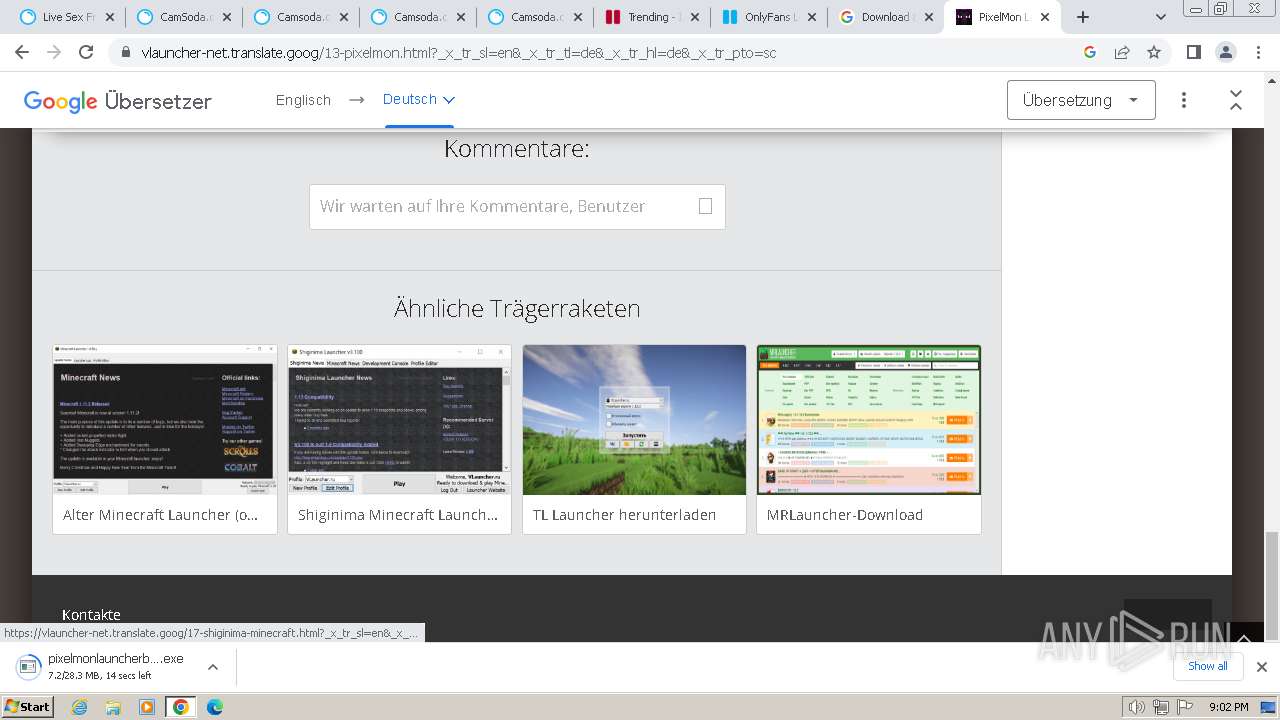
Task: Click 'Ähnliche Trägerraketen' heading
Action: [517, 308]
